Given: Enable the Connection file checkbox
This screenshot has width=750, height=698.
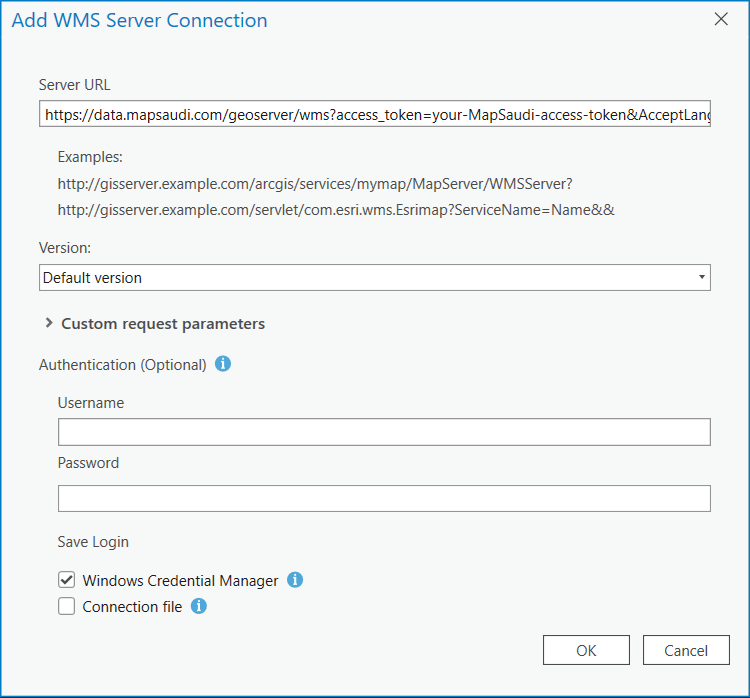Looking at the screenshot, I should (x=67, y=606).
